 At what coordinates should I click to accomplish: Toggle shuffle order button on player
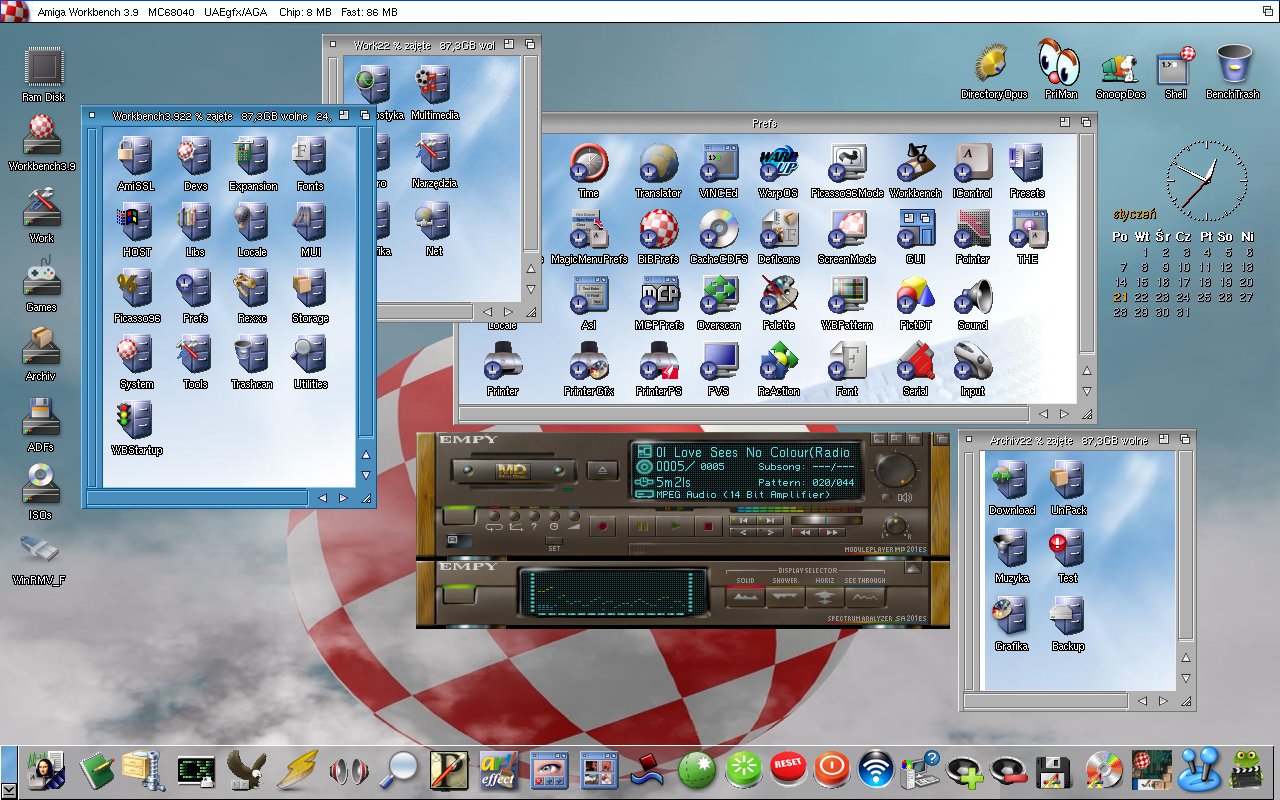pos(514,516)
